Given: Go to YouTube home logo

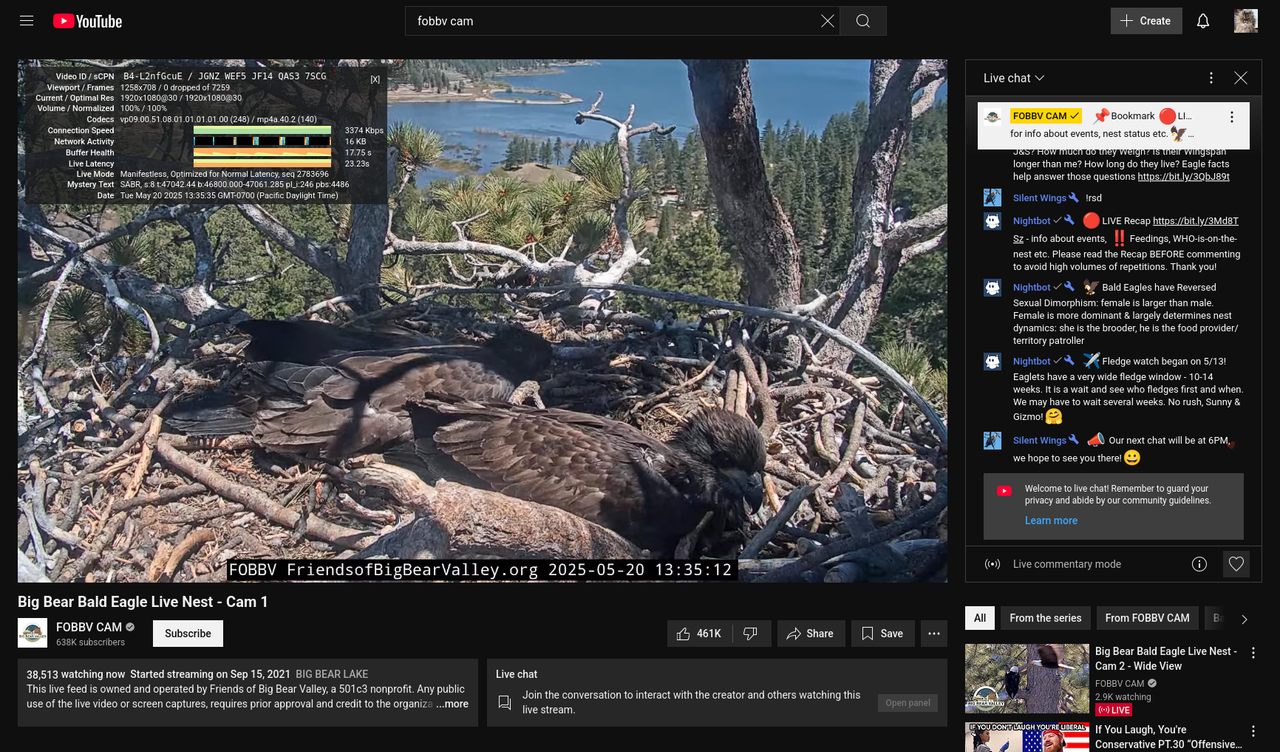Looking at the screenshot, I should 87,21.
